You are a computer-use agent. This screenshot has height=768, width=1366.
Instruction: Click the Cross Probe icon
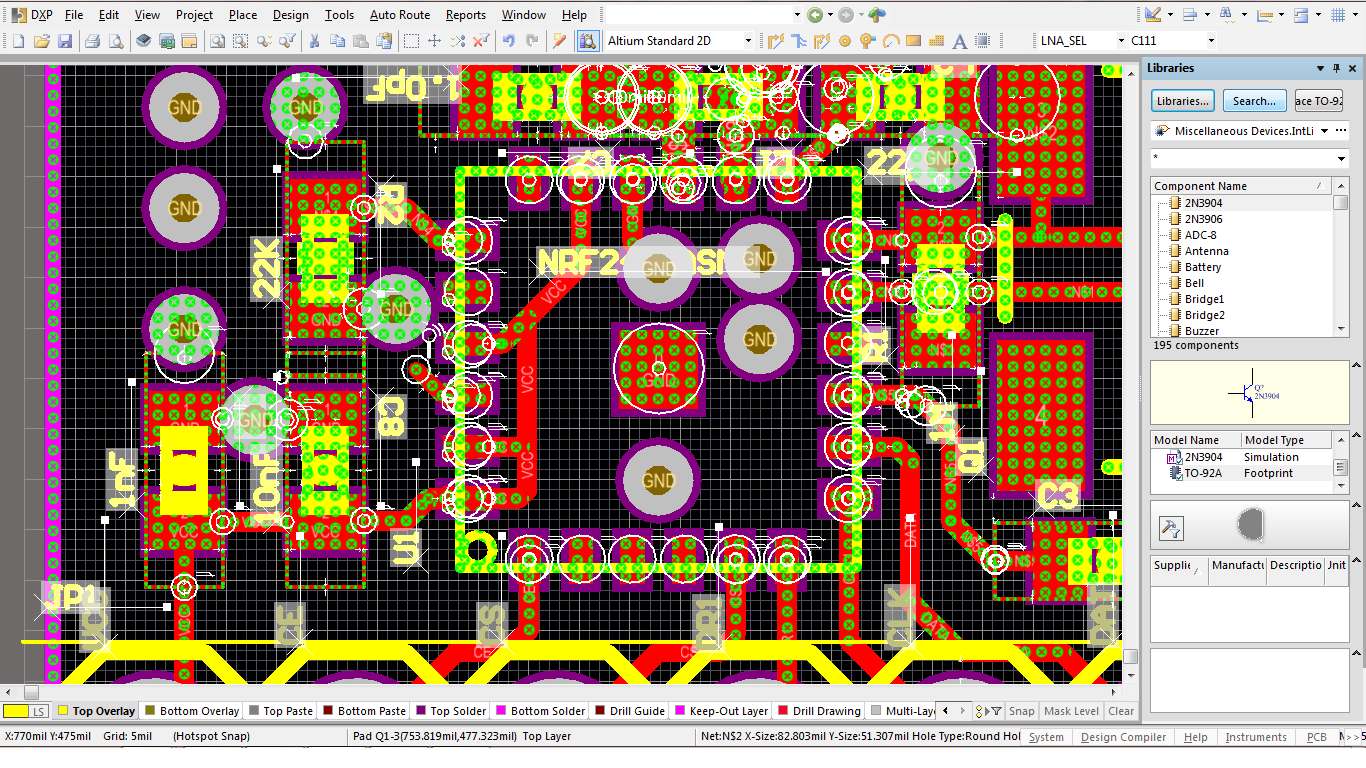click(559, 41)
